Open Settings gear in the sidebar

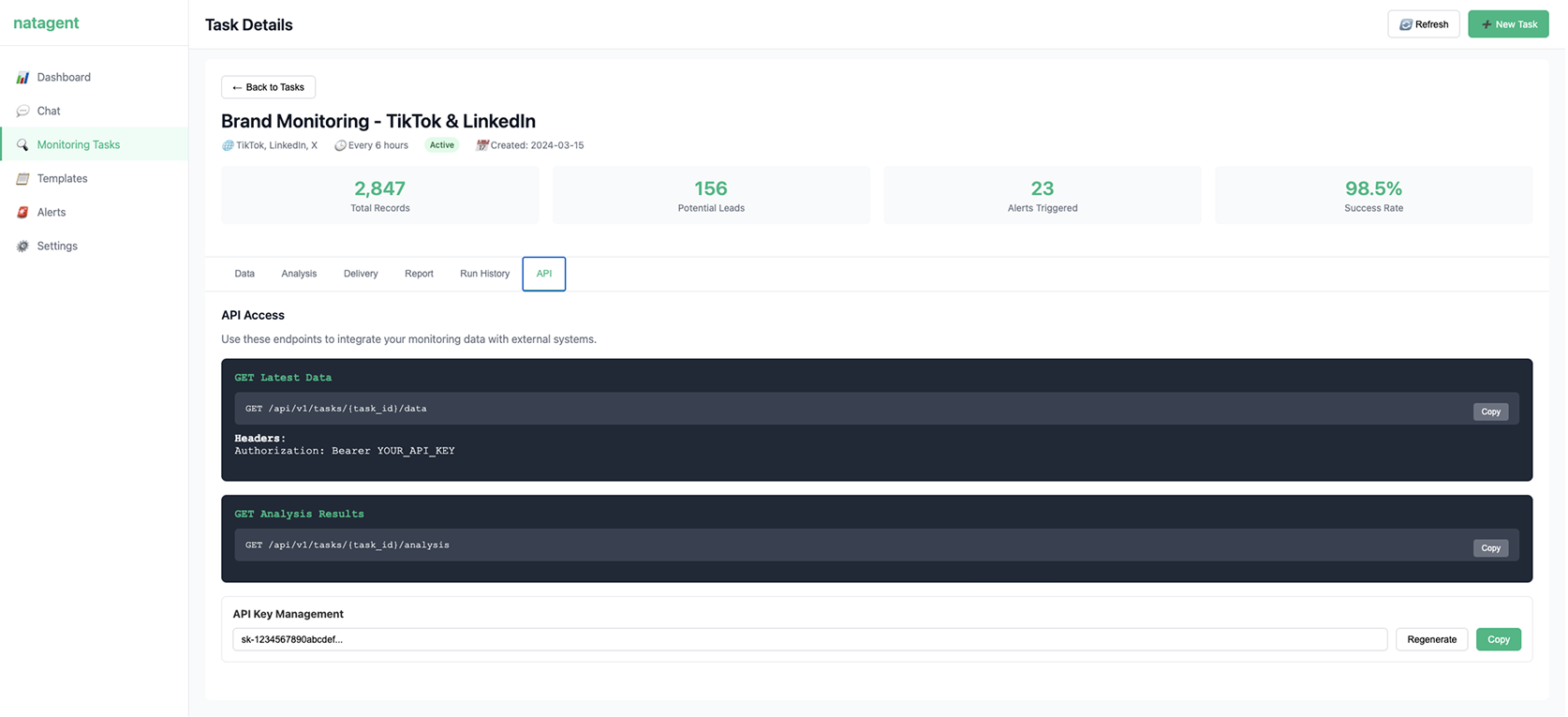point(22,246)
